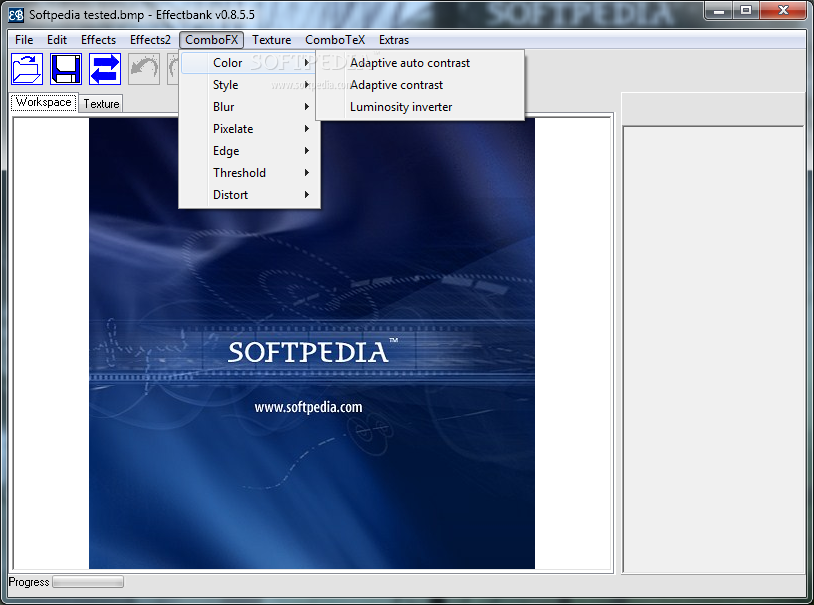Click the Effectbank app icon in title bar
Viewport: 814px width, 605px height.
click(x=16, y=15)
